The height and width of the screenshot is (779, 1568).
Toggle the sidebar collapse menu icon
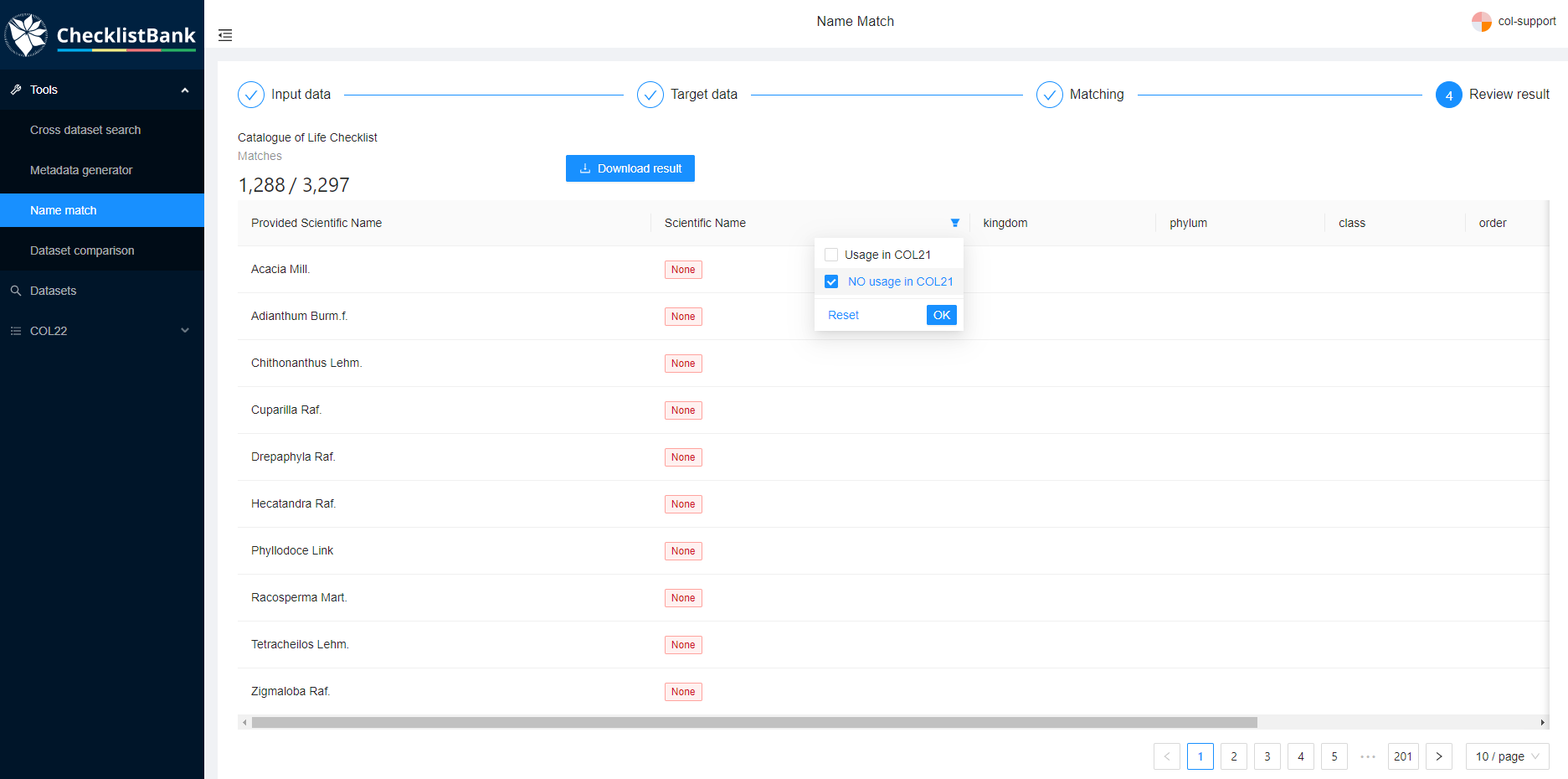[225, 35]
